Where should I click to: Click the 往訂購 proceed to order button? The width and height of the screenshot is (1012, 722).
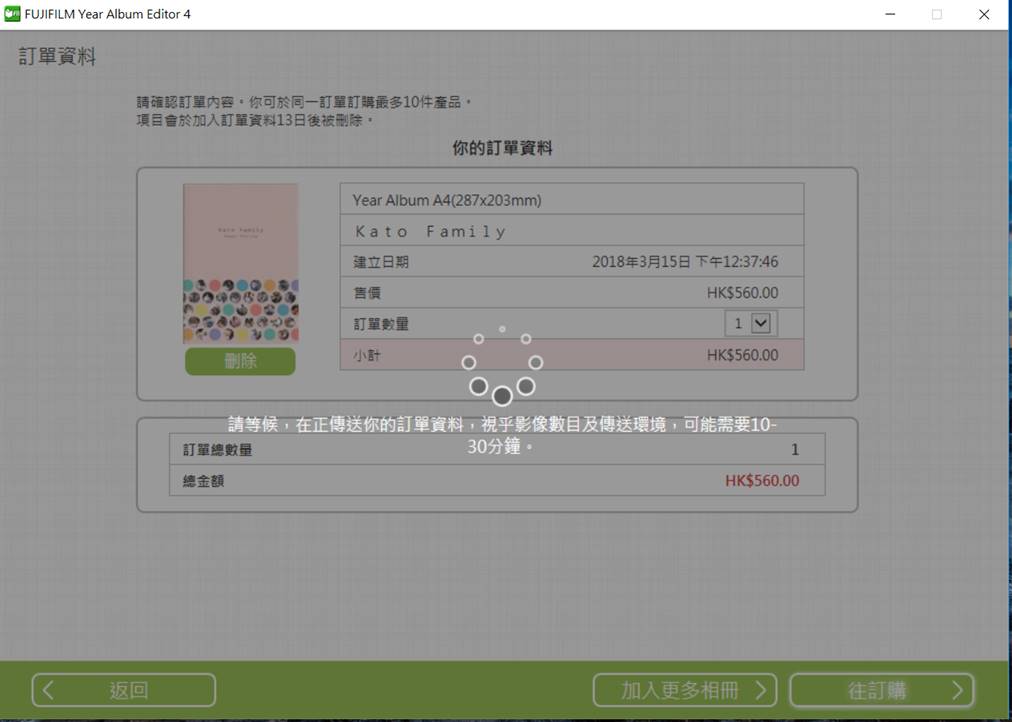(x=882, y=690)
